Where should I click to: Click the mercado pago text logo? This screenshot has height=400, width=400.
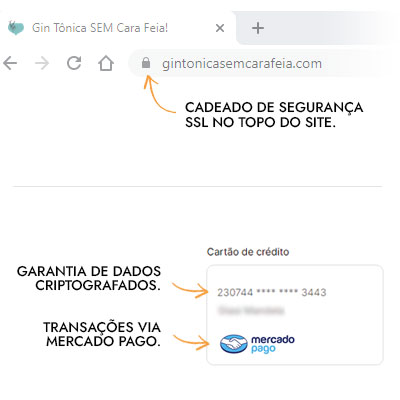[x=273, y=344]
